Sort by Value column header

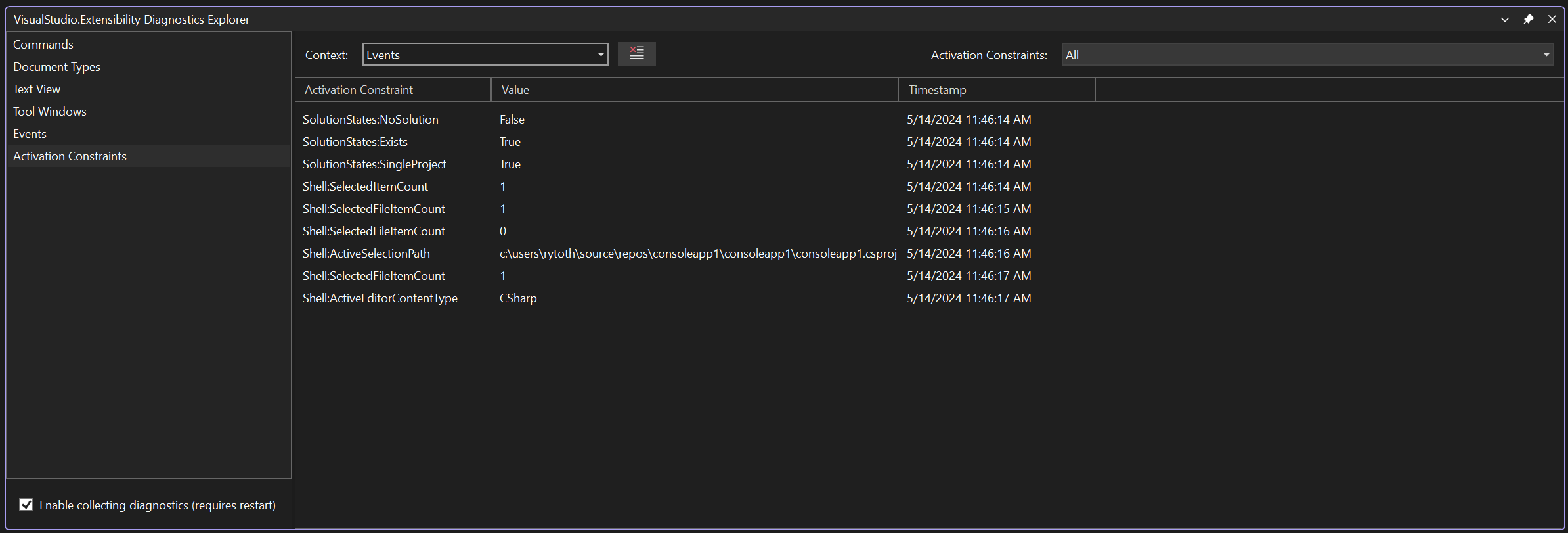coord(695,90)
